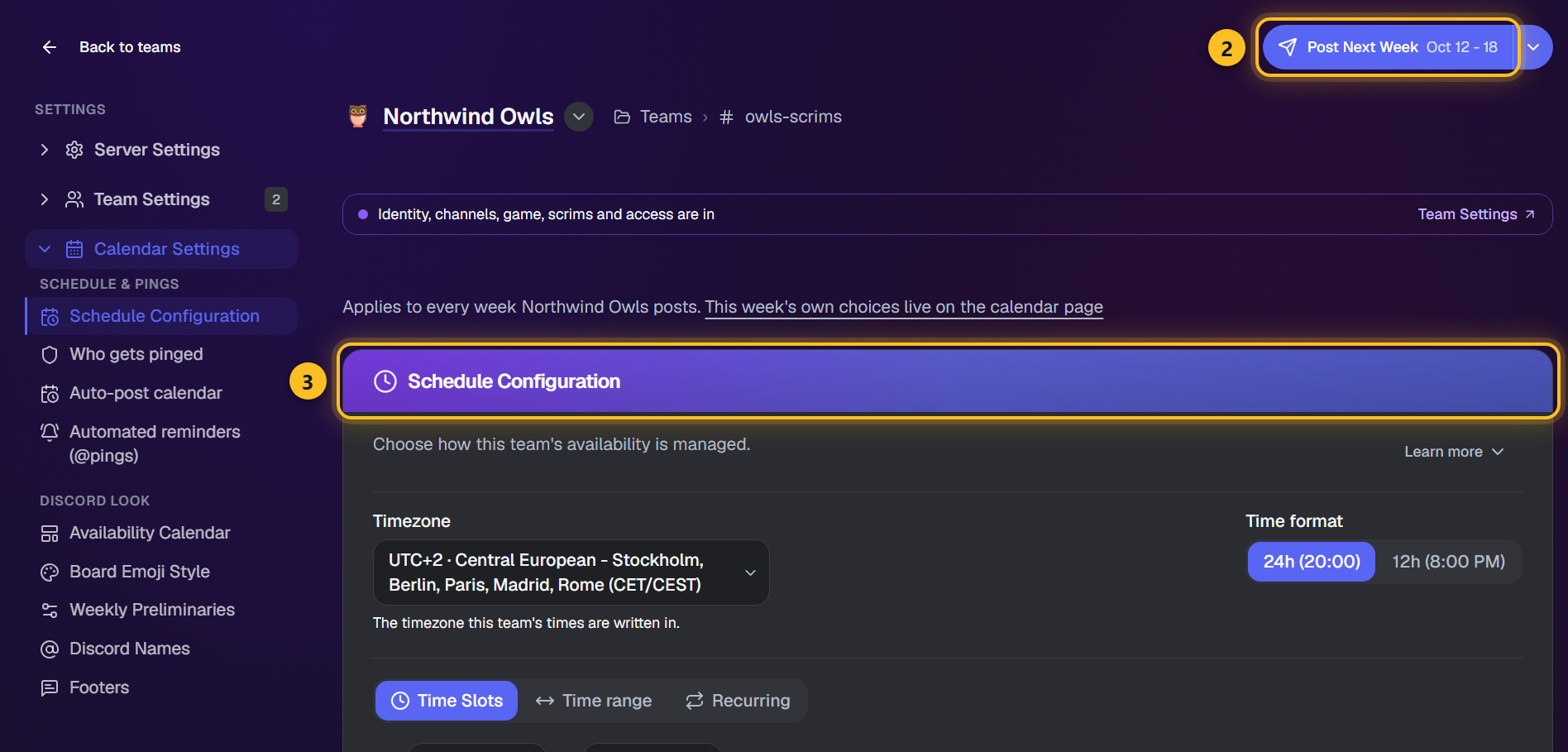Click the Schedule Configuration clock icon
The width and height of the screenshot is (1568, 752).
[x=385, y=381]
